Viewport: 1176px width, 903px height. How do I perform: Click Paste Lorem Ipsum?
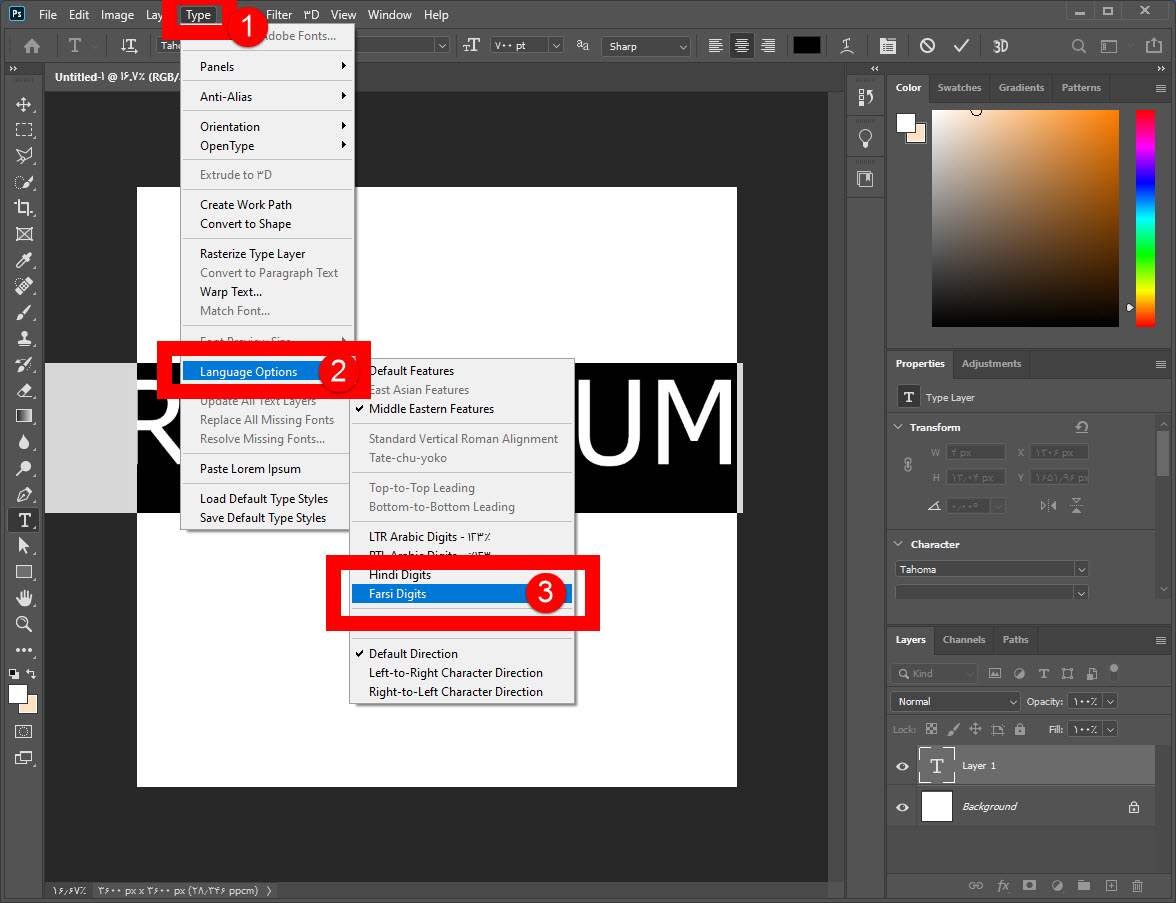tap(250, 469)
